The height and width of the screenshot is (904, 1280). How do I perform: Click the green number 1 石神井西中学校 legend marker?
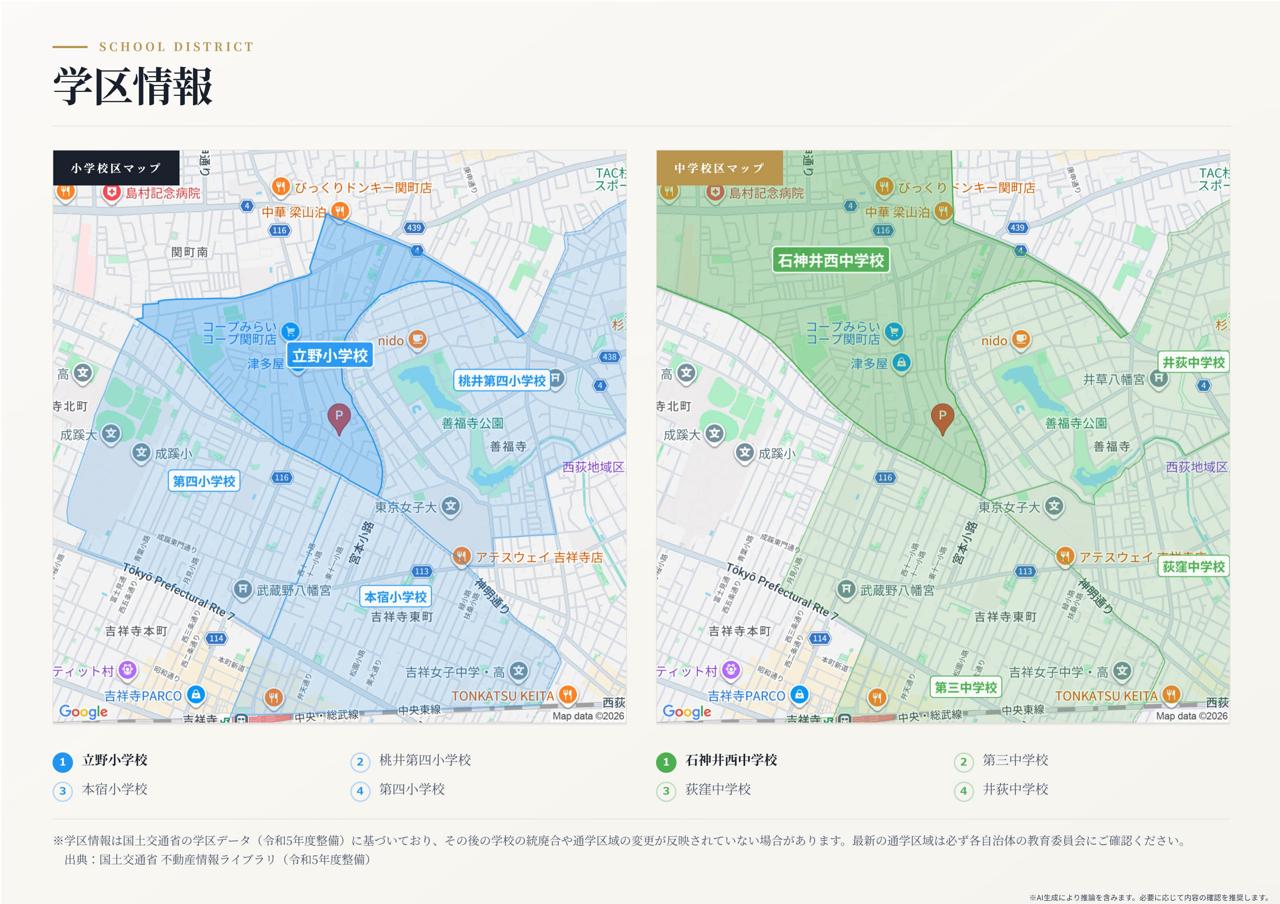click(x=666, y=762)
